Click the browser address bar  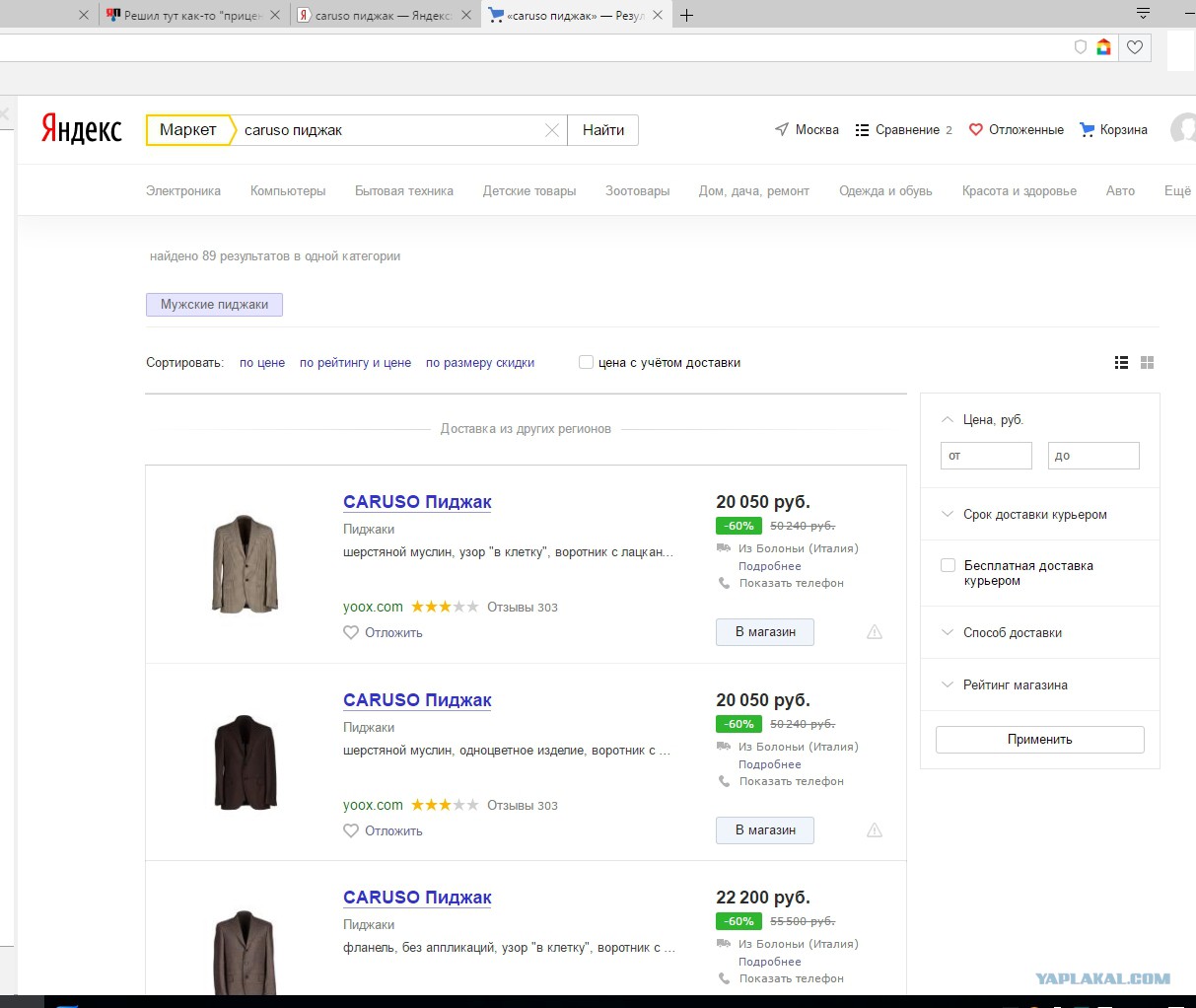pos(532,46)
